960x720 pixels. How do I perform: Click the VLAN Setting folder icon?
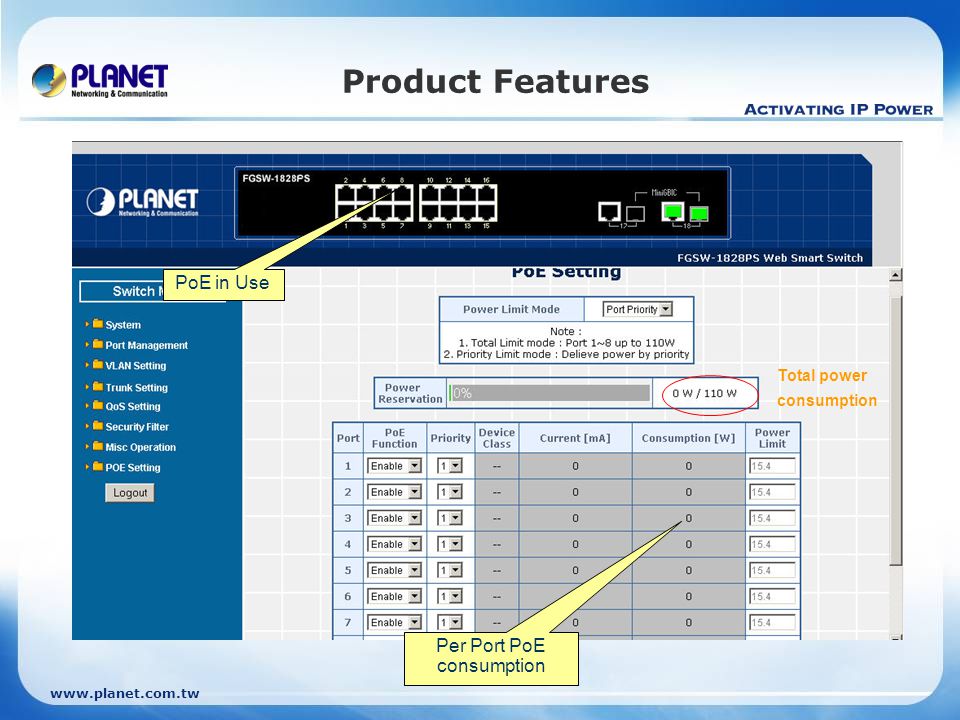coord(97,364)
